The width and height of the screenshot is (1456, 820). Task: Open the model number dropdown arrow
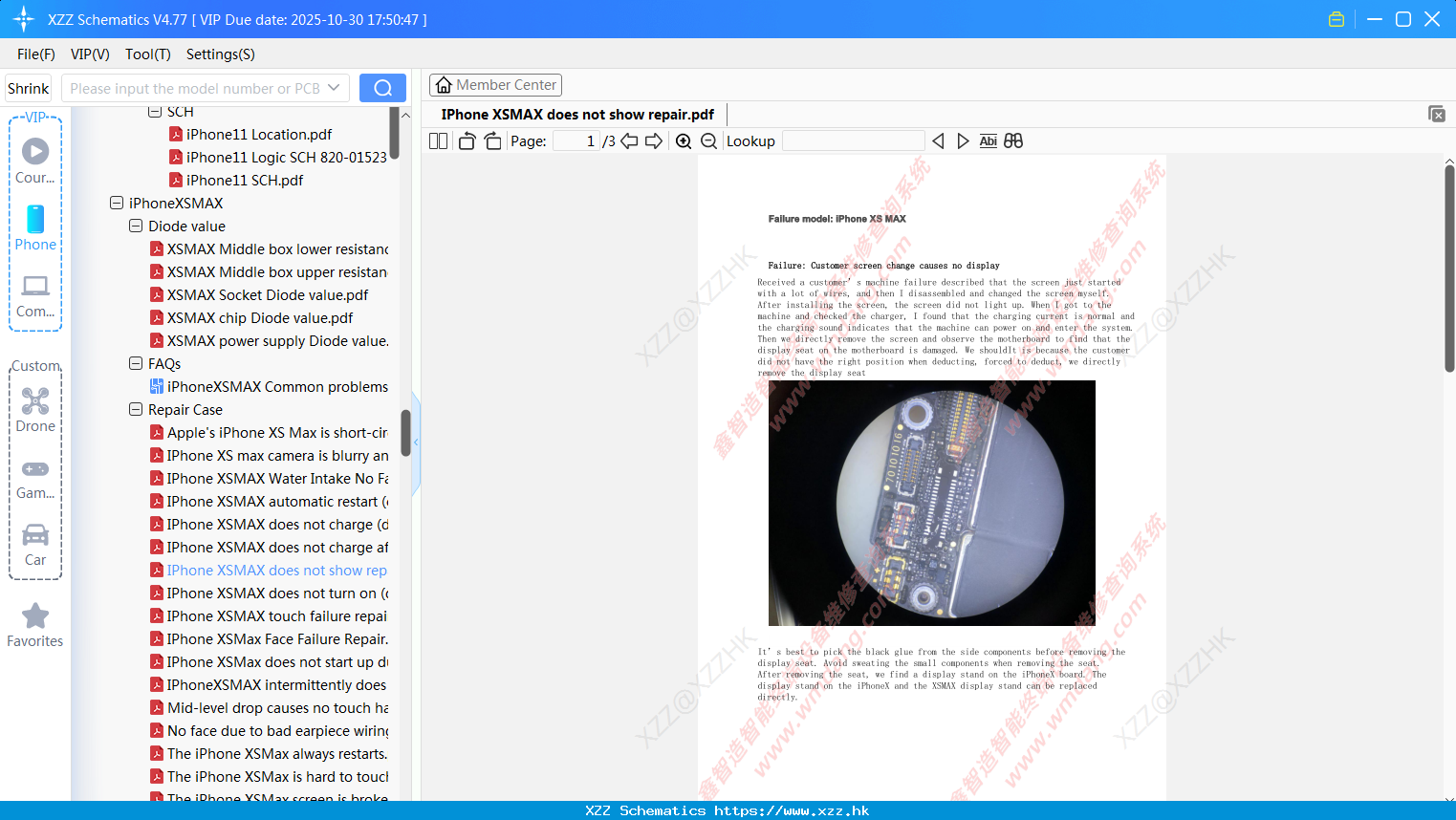click(334, 88)
